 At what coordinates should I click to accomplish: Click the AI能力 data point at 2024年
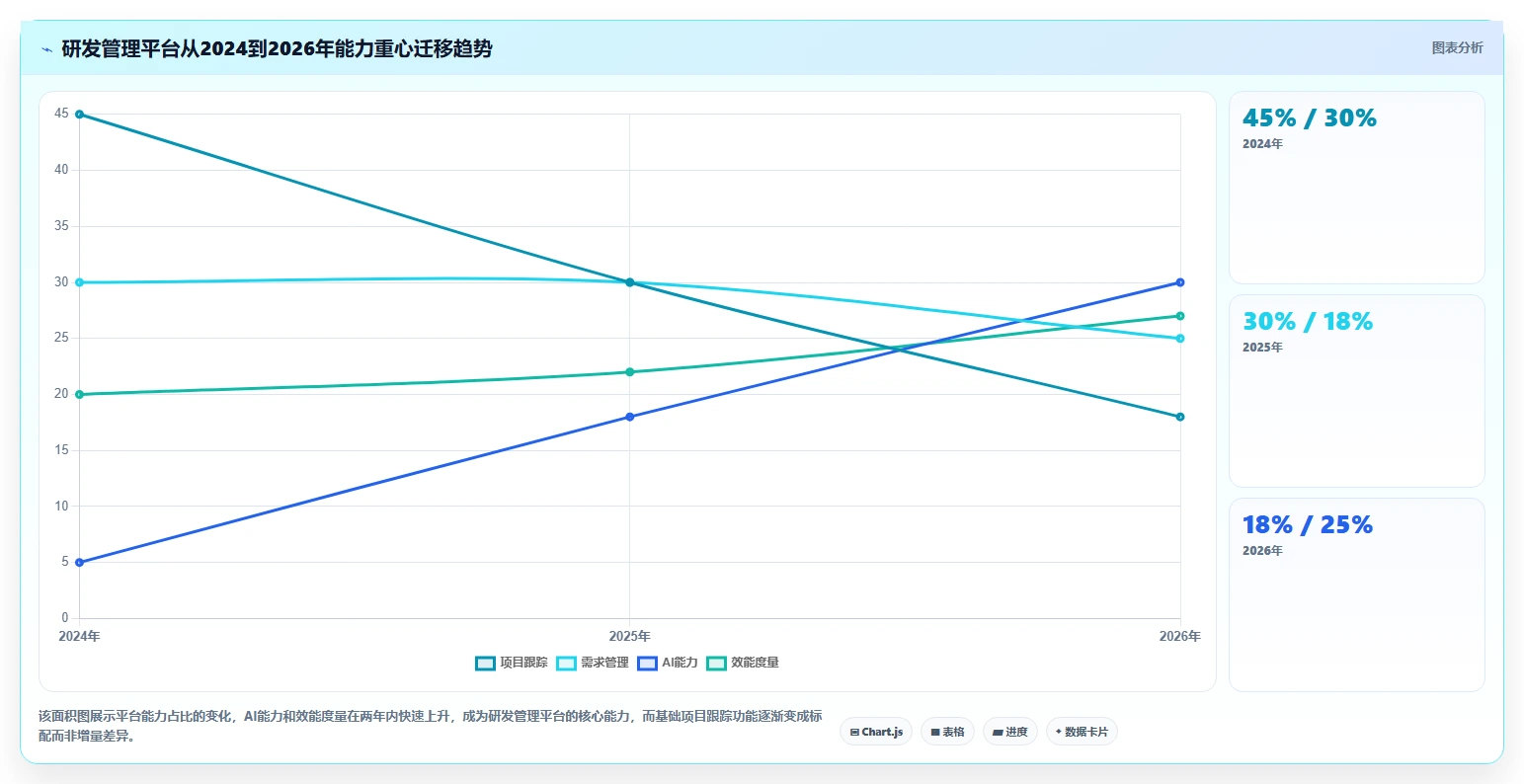coord(79,563)
